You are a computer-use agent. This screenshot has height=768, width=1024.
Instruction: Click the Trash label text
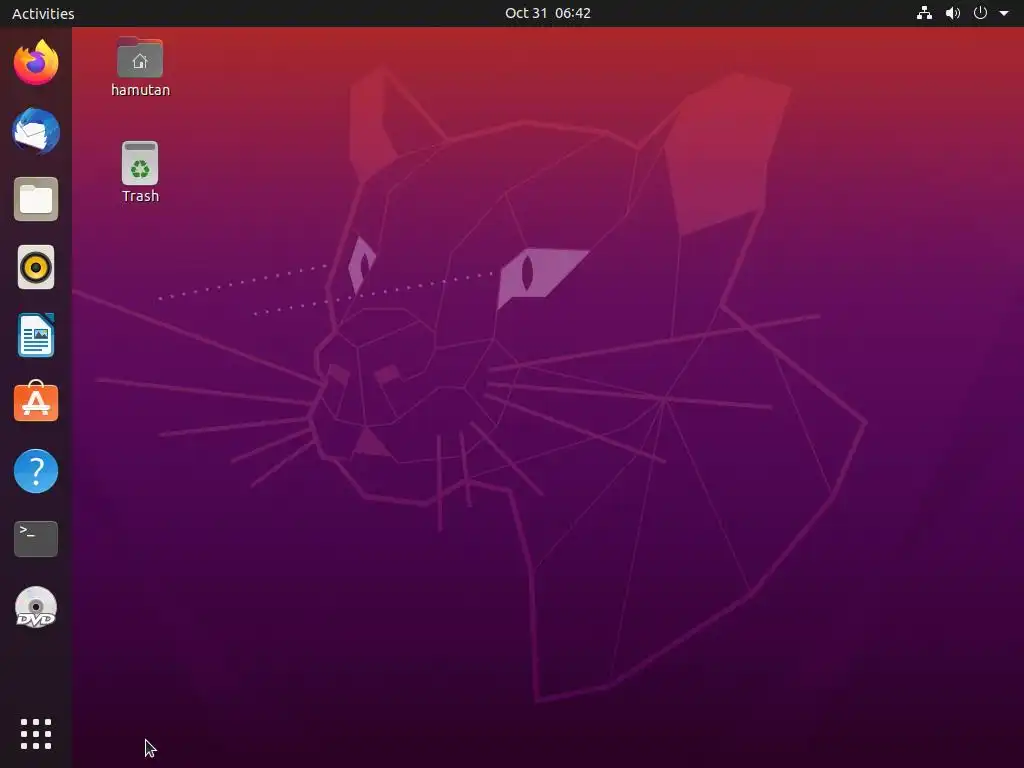140,196
